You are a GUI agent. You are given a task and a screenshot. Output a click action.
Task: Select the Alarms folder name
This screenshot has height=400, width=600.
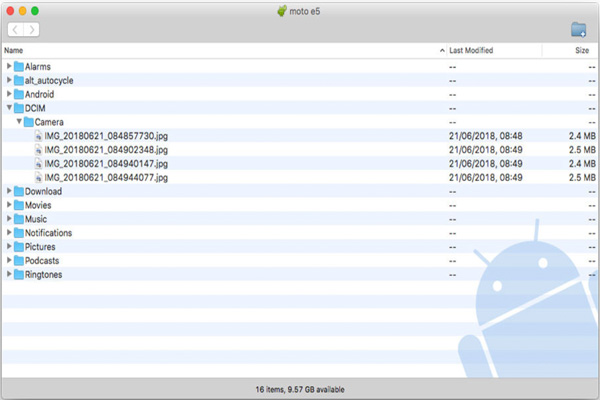pyautogui.click(x=38, y=67)
